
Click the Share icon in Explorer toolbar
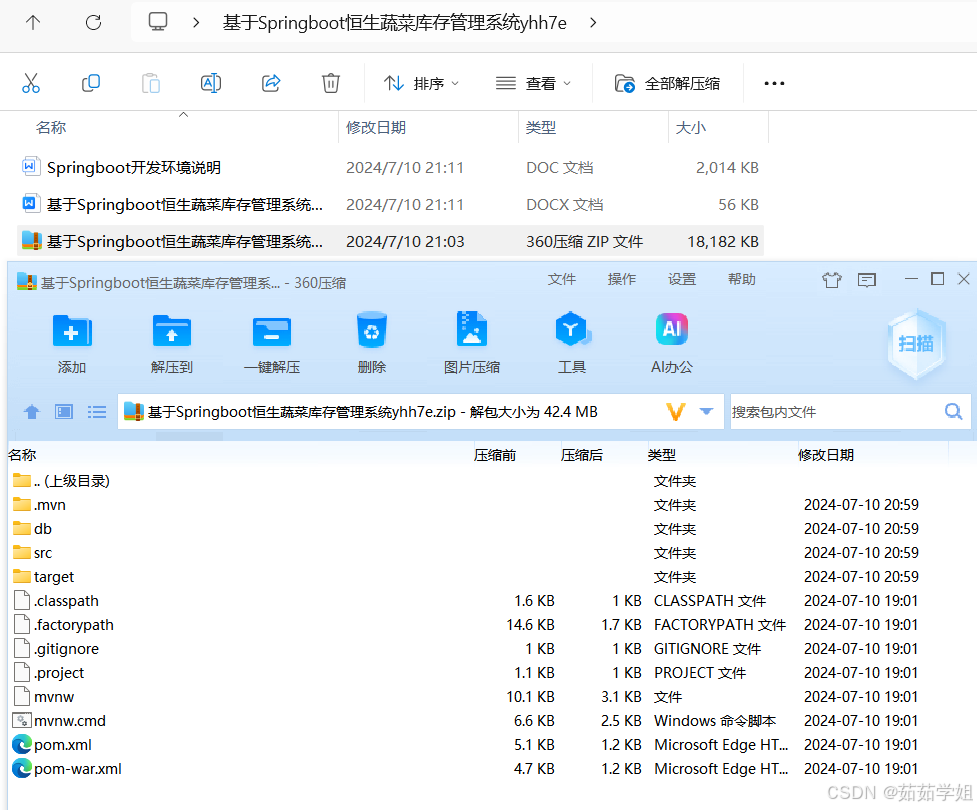tap(271, 83)
